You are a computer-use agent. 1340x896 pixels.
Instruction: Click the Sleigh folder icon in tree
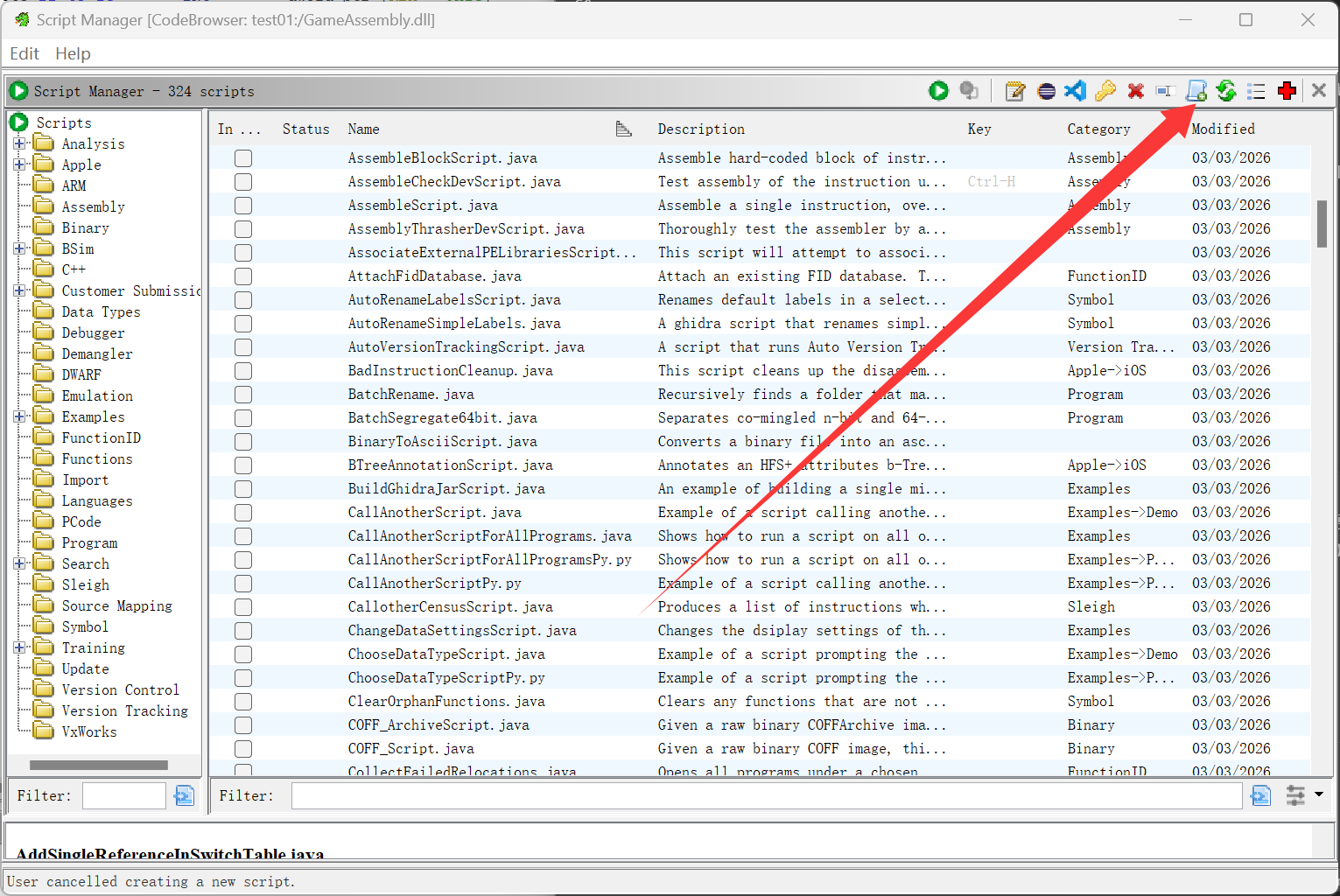(x=43, y=584)
